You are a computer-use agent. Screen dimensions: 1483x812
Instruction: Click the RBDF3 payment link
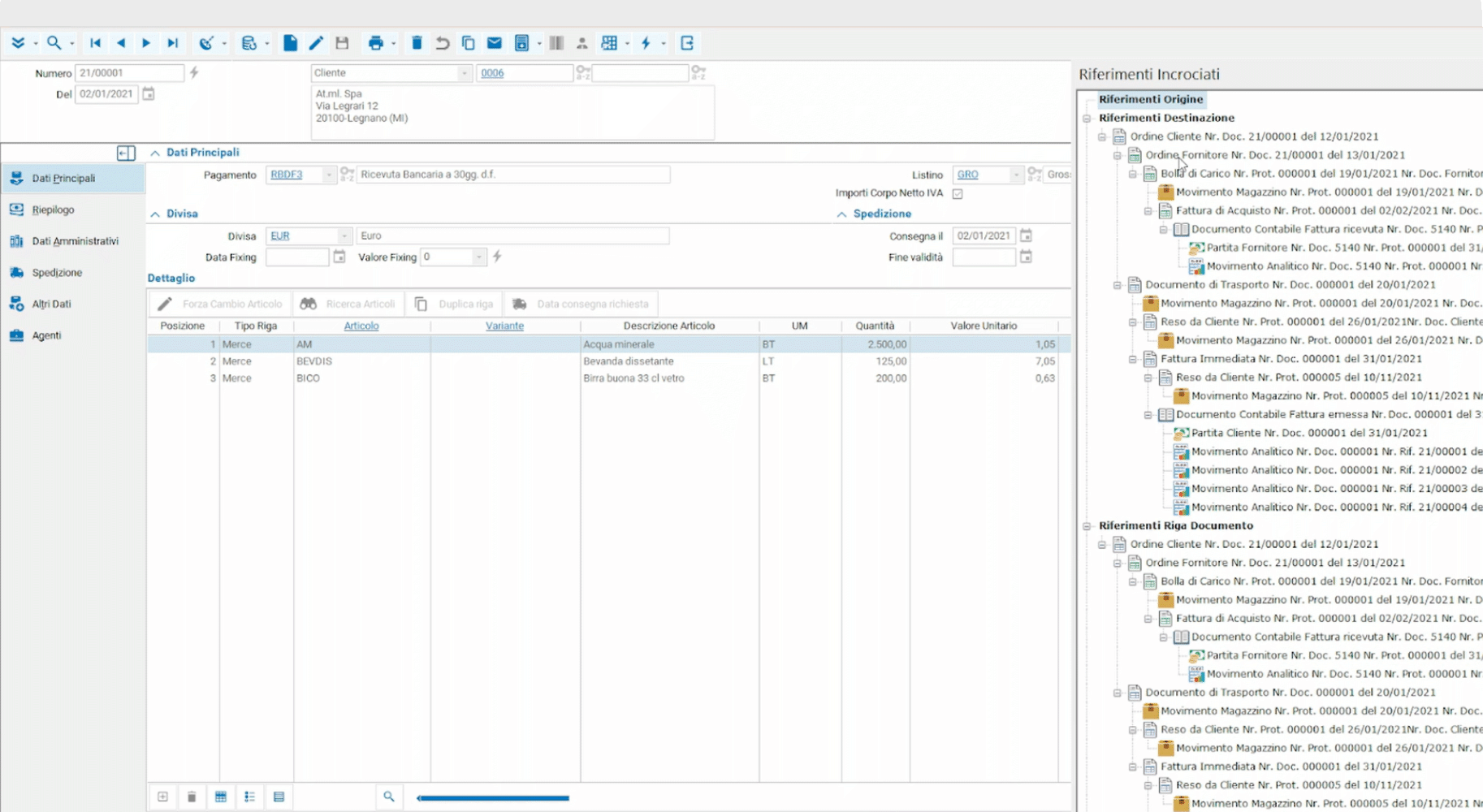click(286, 175)
